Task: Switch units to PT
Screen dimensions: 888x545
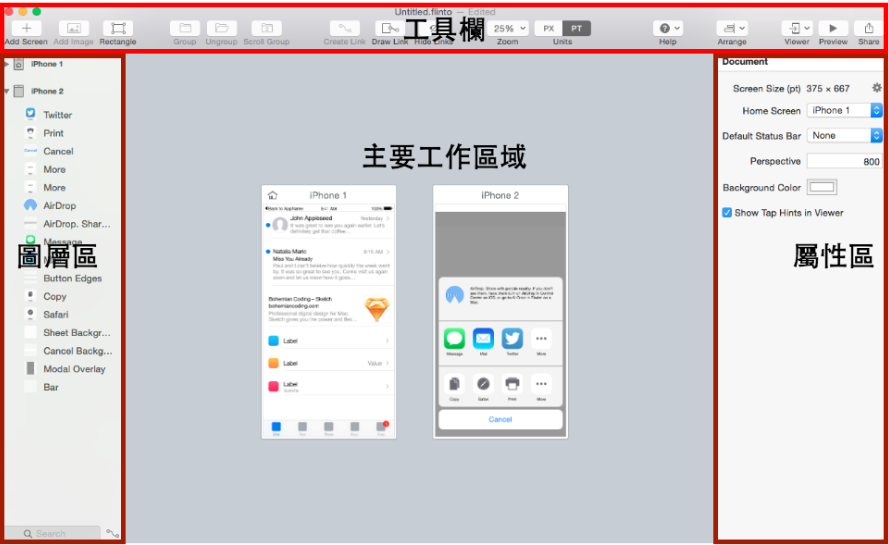Action: point(576,28)
